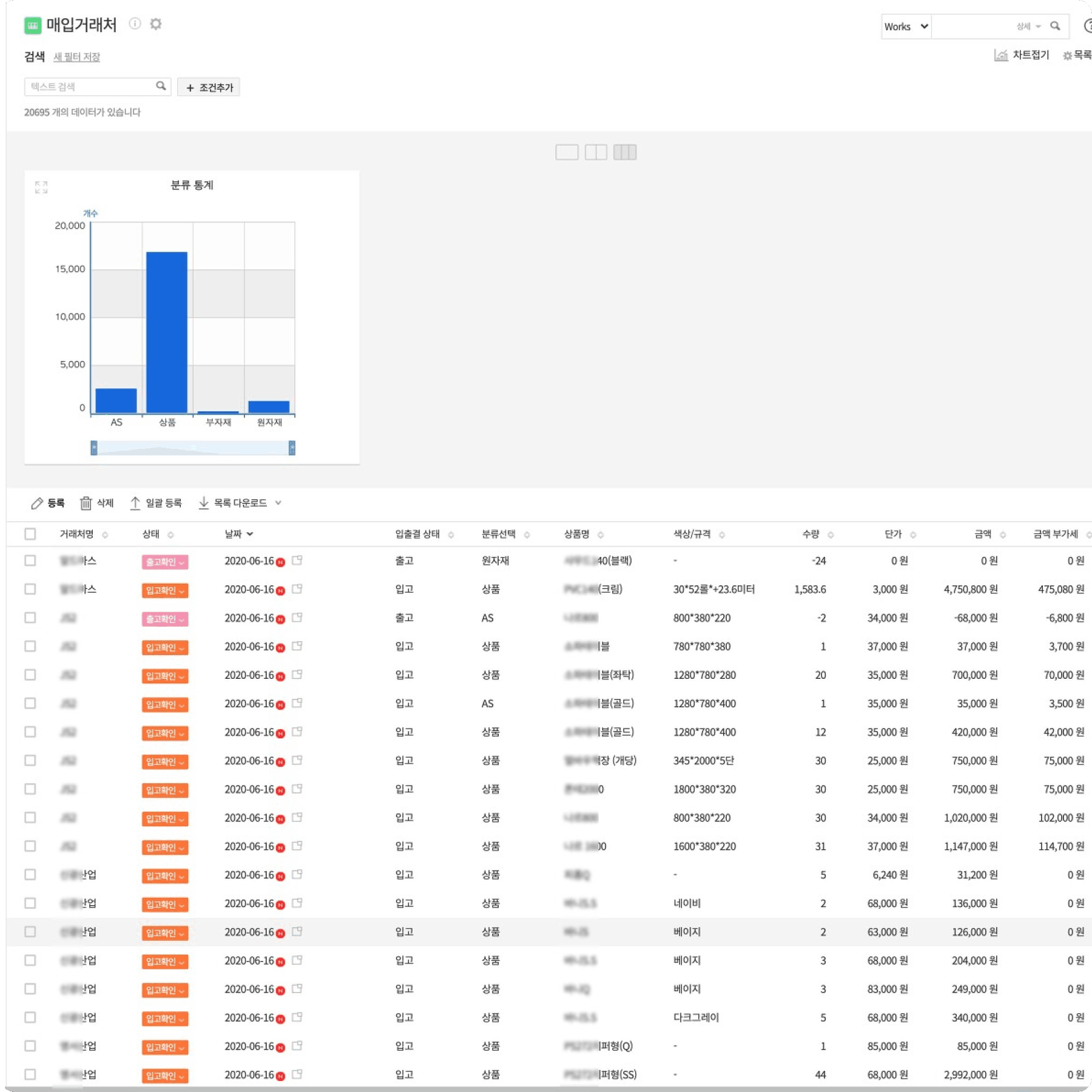1092x1092 pixels.
Task: Expand the 목록 다운로드 dropdown arrow
Action: click(278, 503)
